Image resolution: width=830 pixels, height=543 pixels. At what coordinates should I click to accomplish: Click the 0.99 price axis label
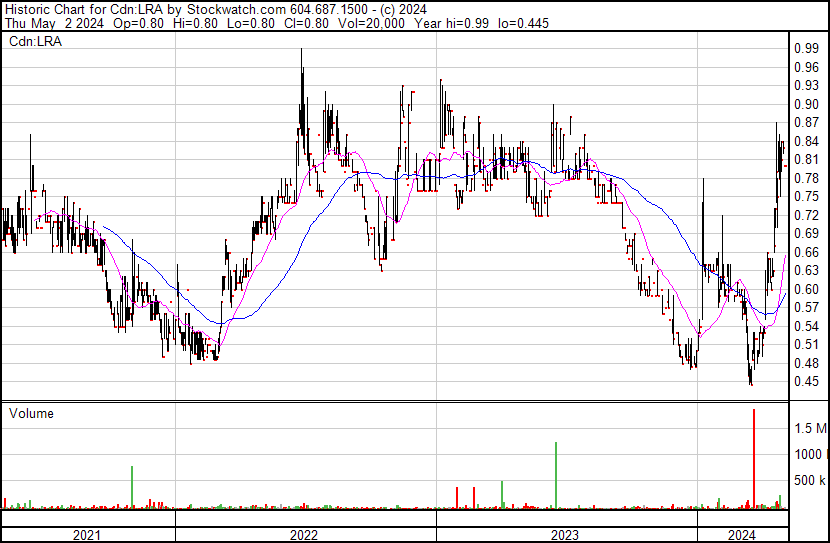tap(806, 48)
